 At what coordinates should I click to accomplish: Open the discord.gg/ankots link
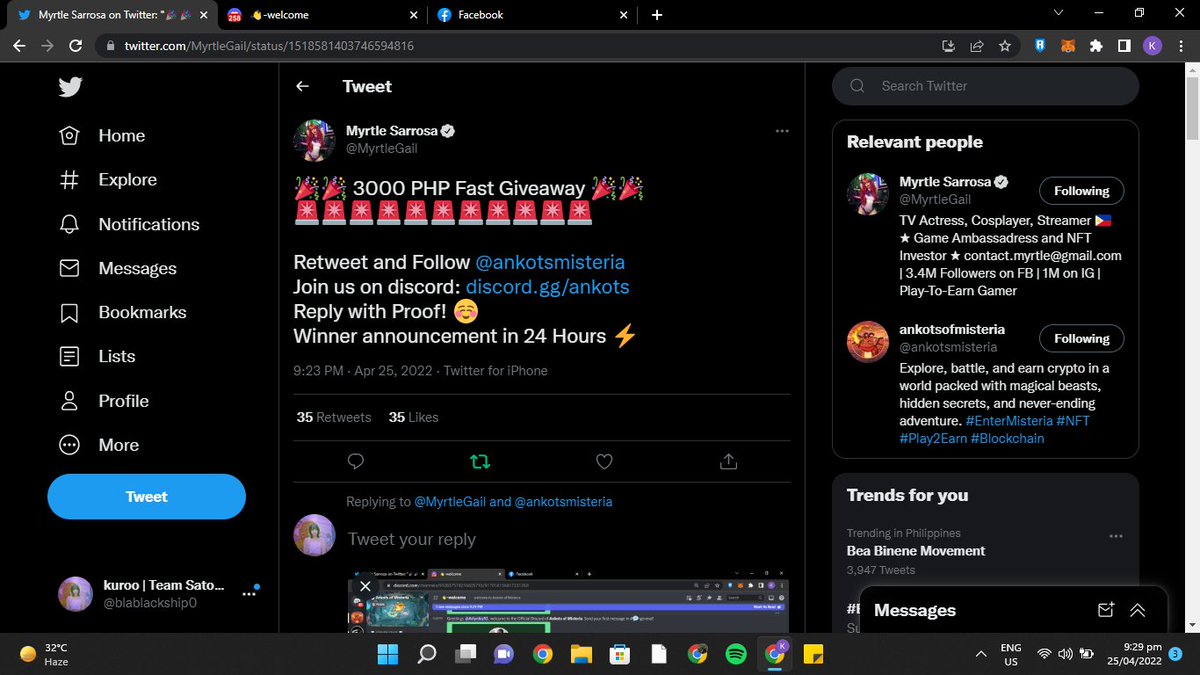(x=548, y=287)
